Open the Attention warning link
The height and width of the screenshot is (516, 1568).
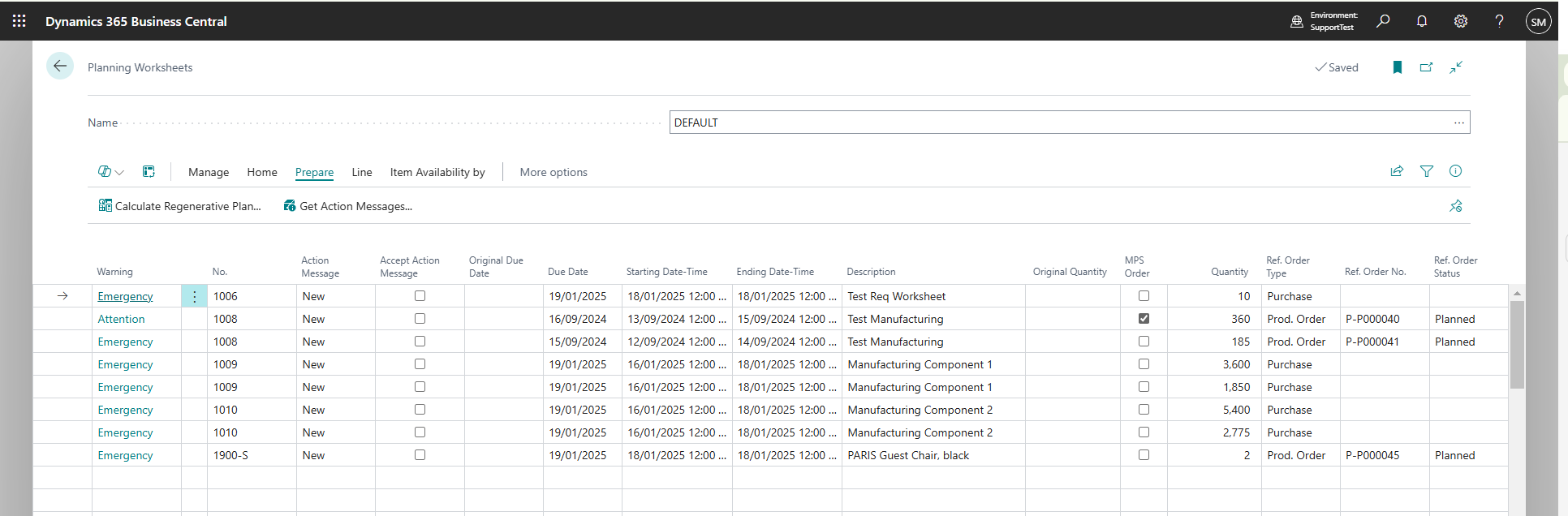click(121, 319)
